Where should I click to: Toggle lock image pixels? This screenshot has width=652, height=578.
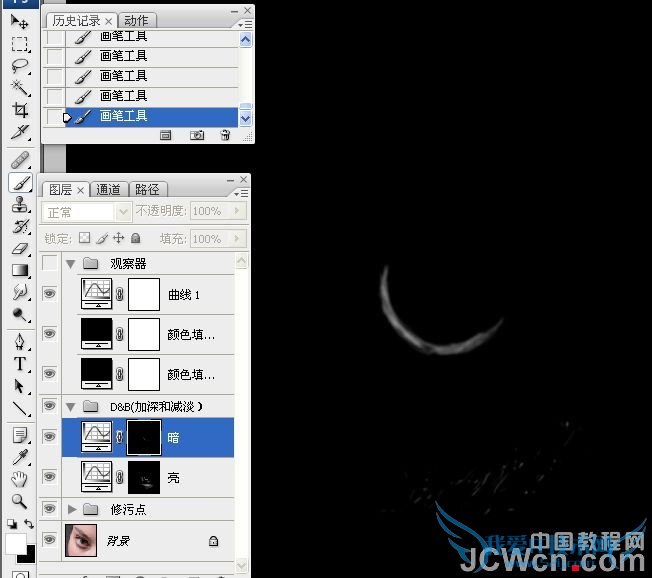[101, 238]
